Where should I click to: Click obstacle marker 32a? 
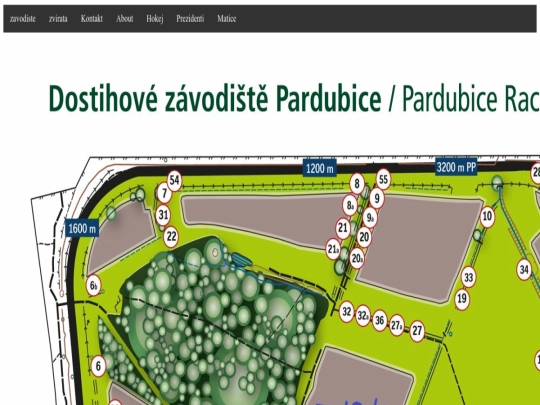pyautogui.click(x=363, y=315)
